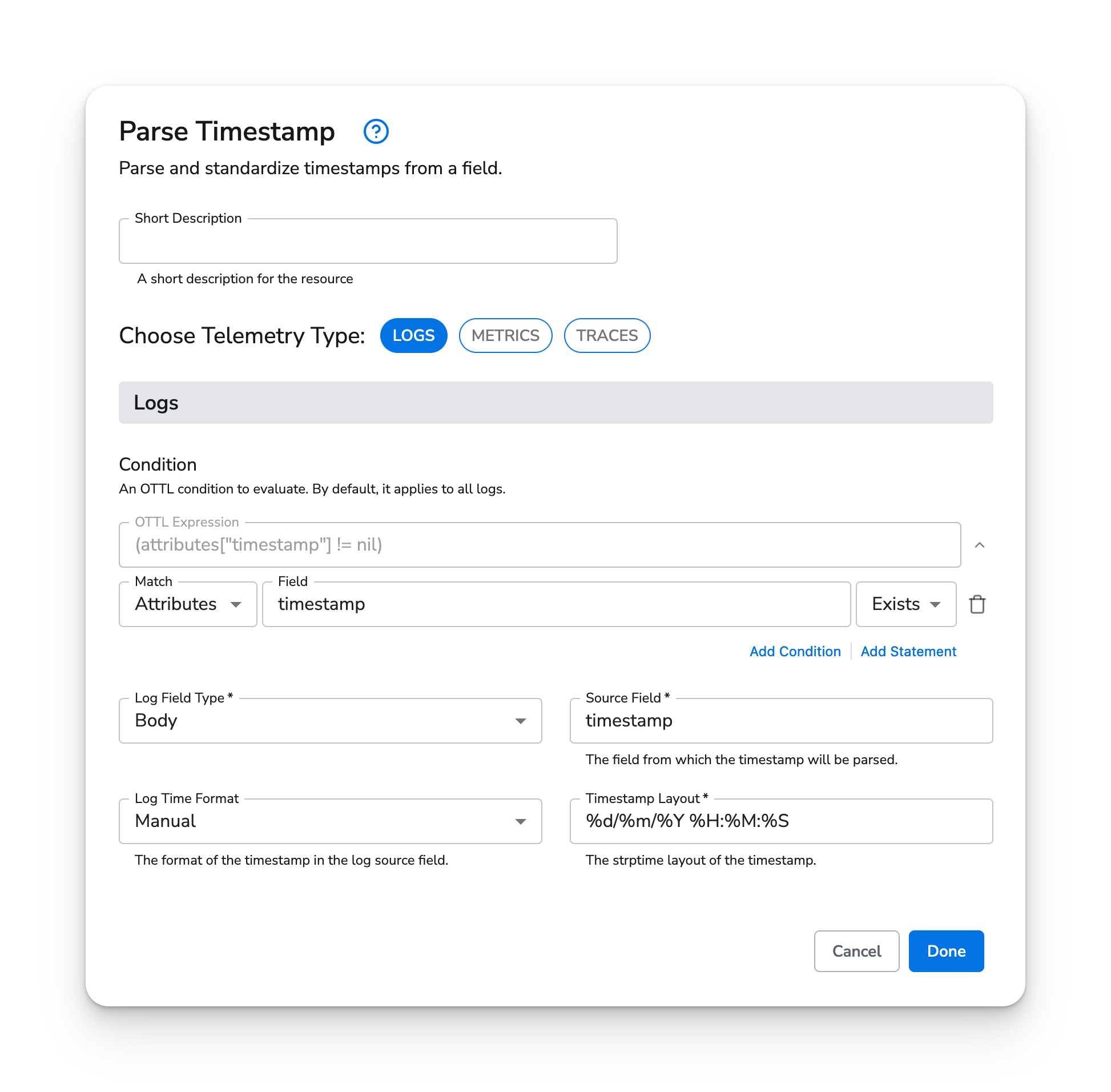
Task: Select the Choose Telemetry Type TRACES tab
Action: coord(607,335)
